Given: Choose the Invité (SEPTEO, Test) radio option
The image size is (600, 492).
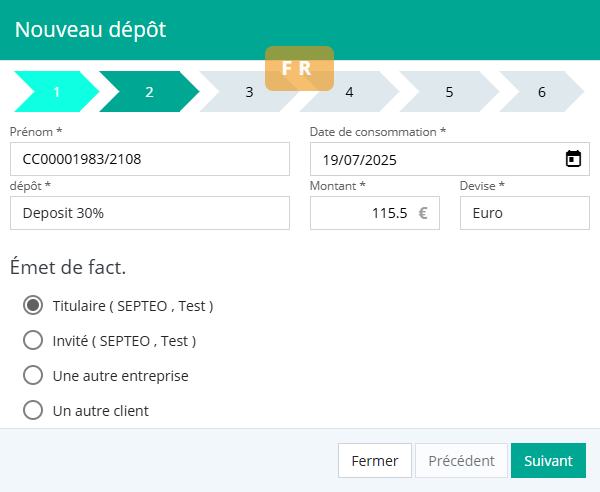Looking at the screenshot, I should pyautogui.click(x=33, y=341).
